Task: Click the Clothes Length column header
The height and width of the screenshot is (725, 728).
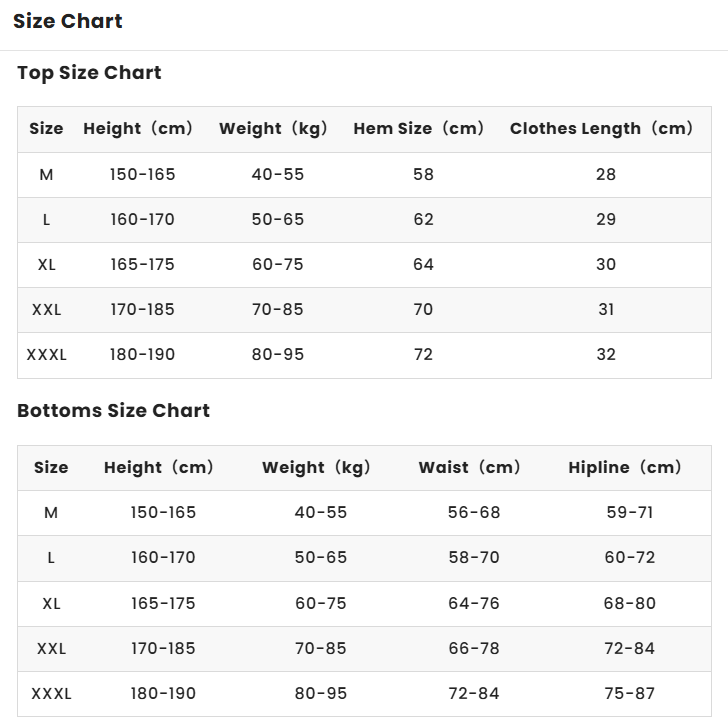Action: tap(601, 129)
